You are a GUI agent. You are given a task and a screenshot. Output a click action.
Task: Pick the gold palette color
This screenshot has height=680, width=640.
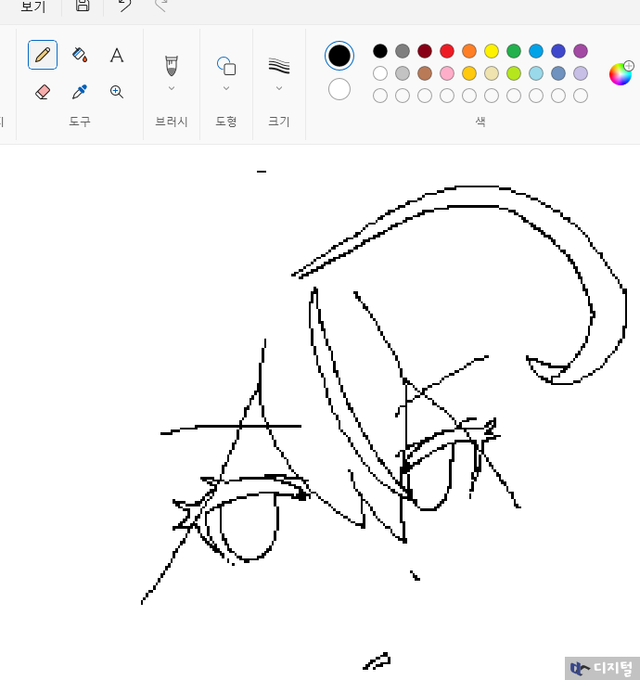pyautogui.click(x=469, y=73)
